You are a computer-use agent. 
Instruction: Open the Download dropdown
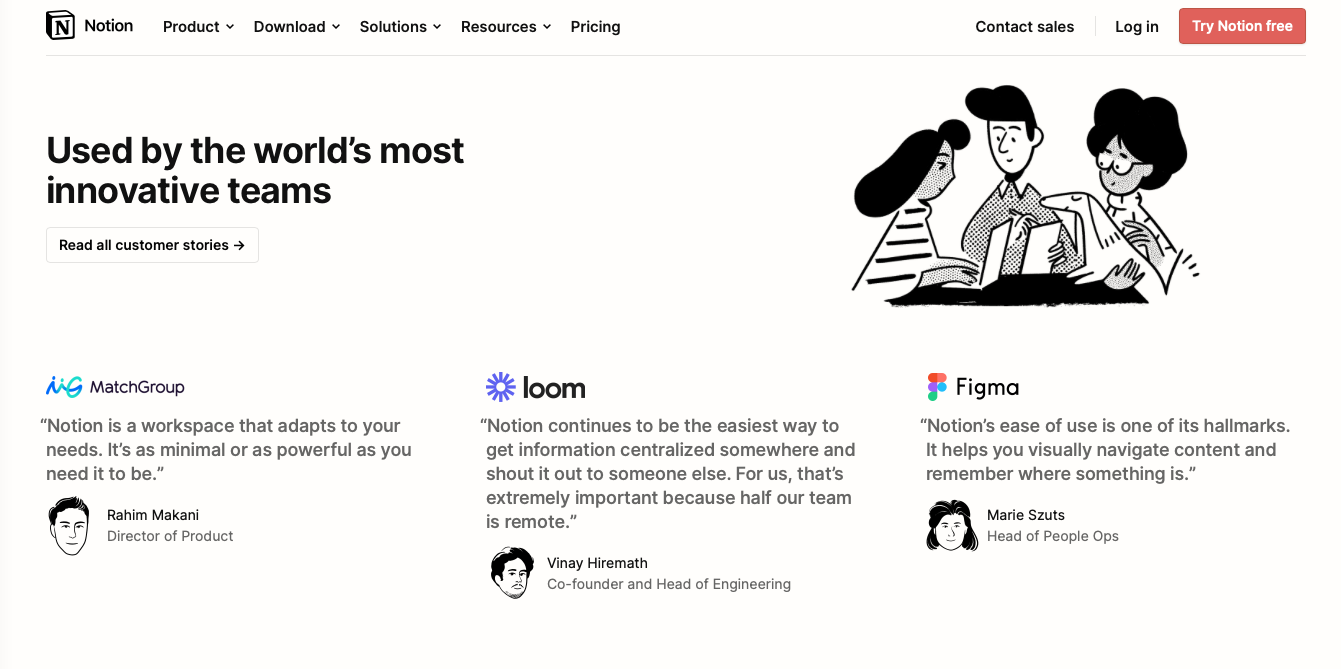[x=295, y=27]
